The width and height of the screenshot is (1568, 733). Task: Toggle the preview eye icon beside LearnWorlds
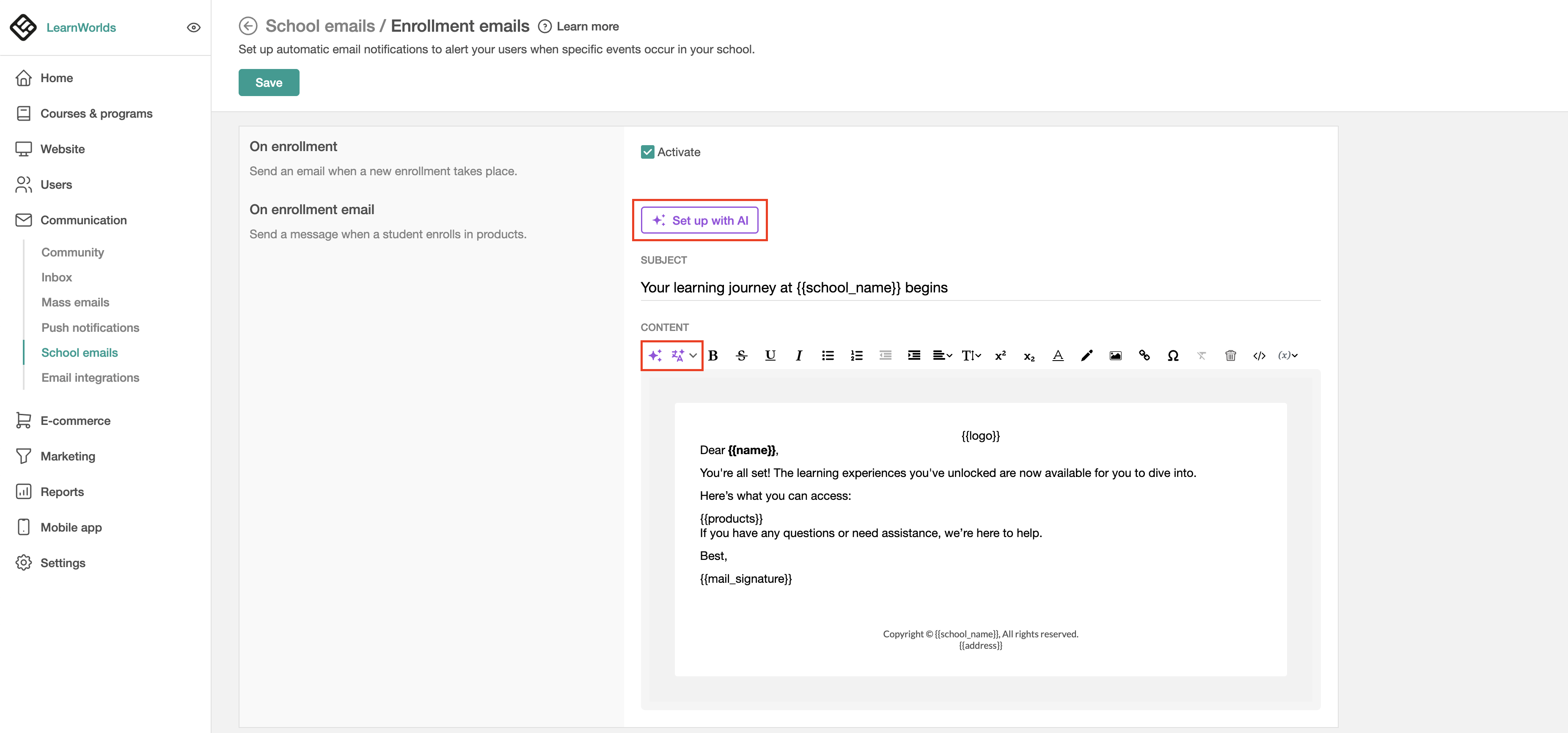pyautogui.click(x=193, y=28)
